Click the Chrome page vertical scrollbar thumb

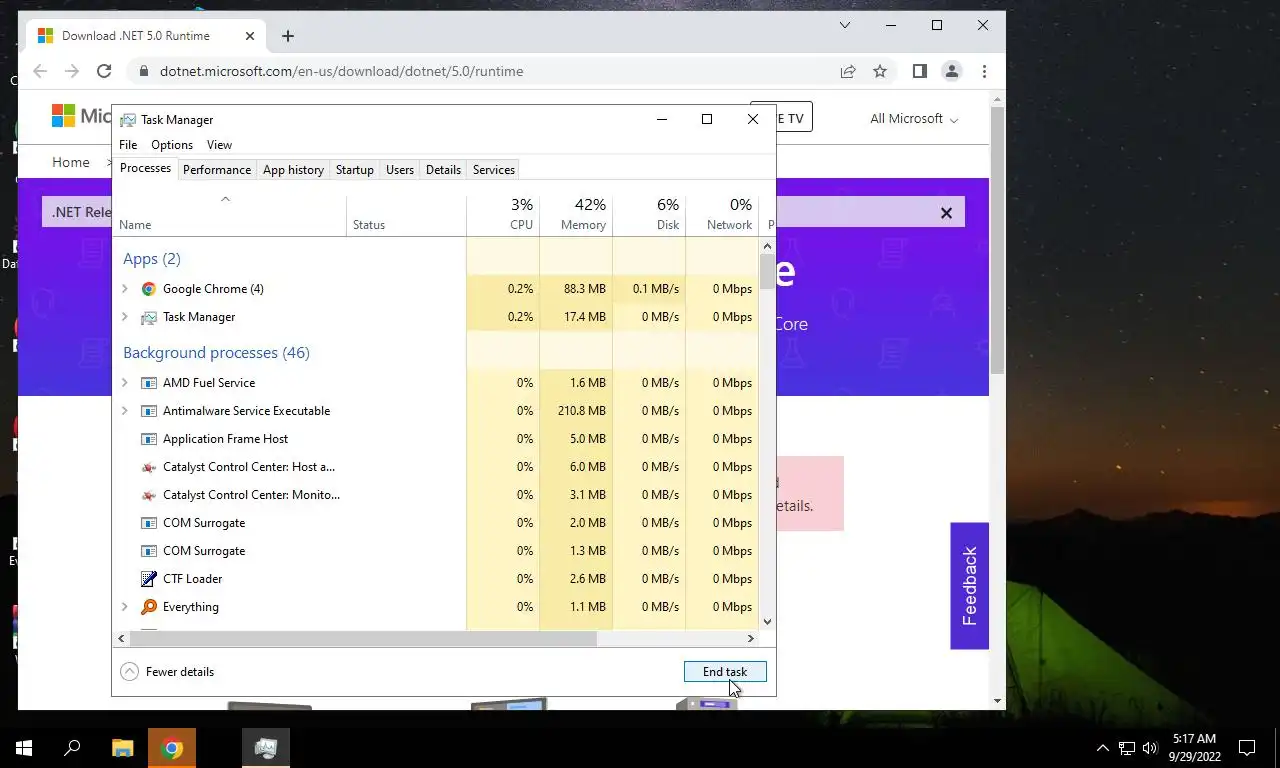[997, 240]
